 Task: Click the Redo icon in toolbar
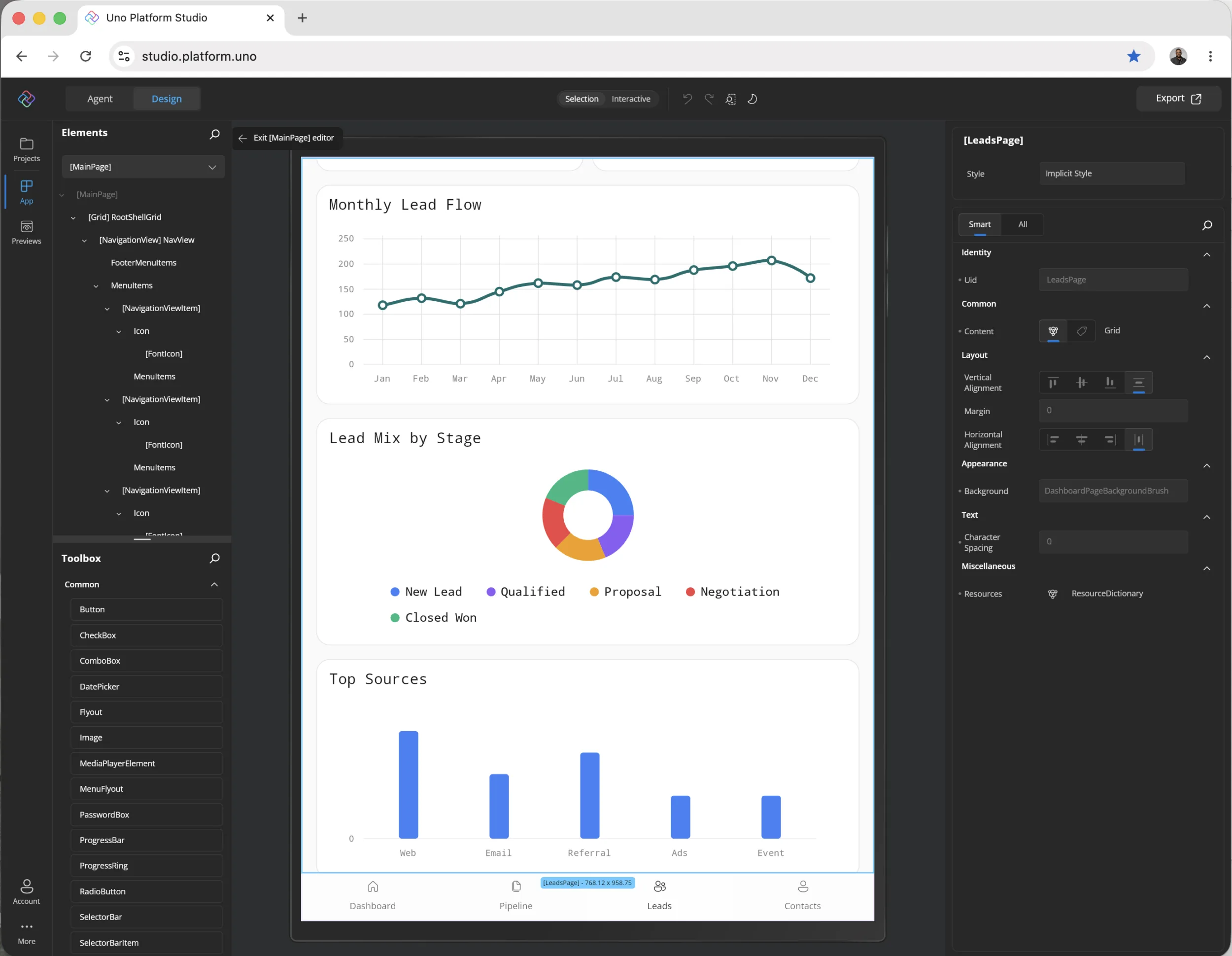(709, 99)
